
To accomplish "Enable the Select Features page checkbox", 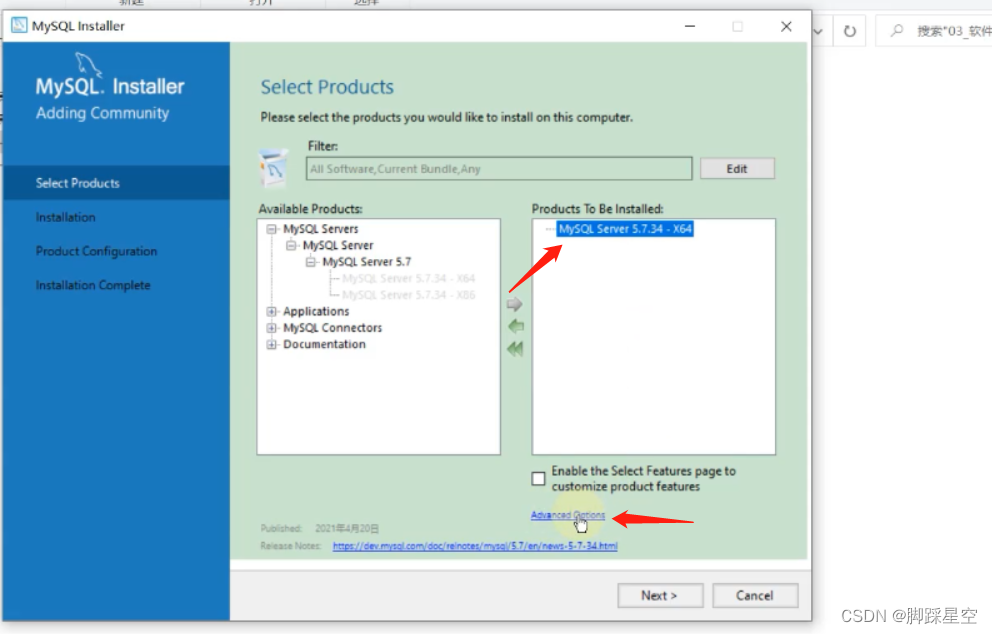I will 538,479.
